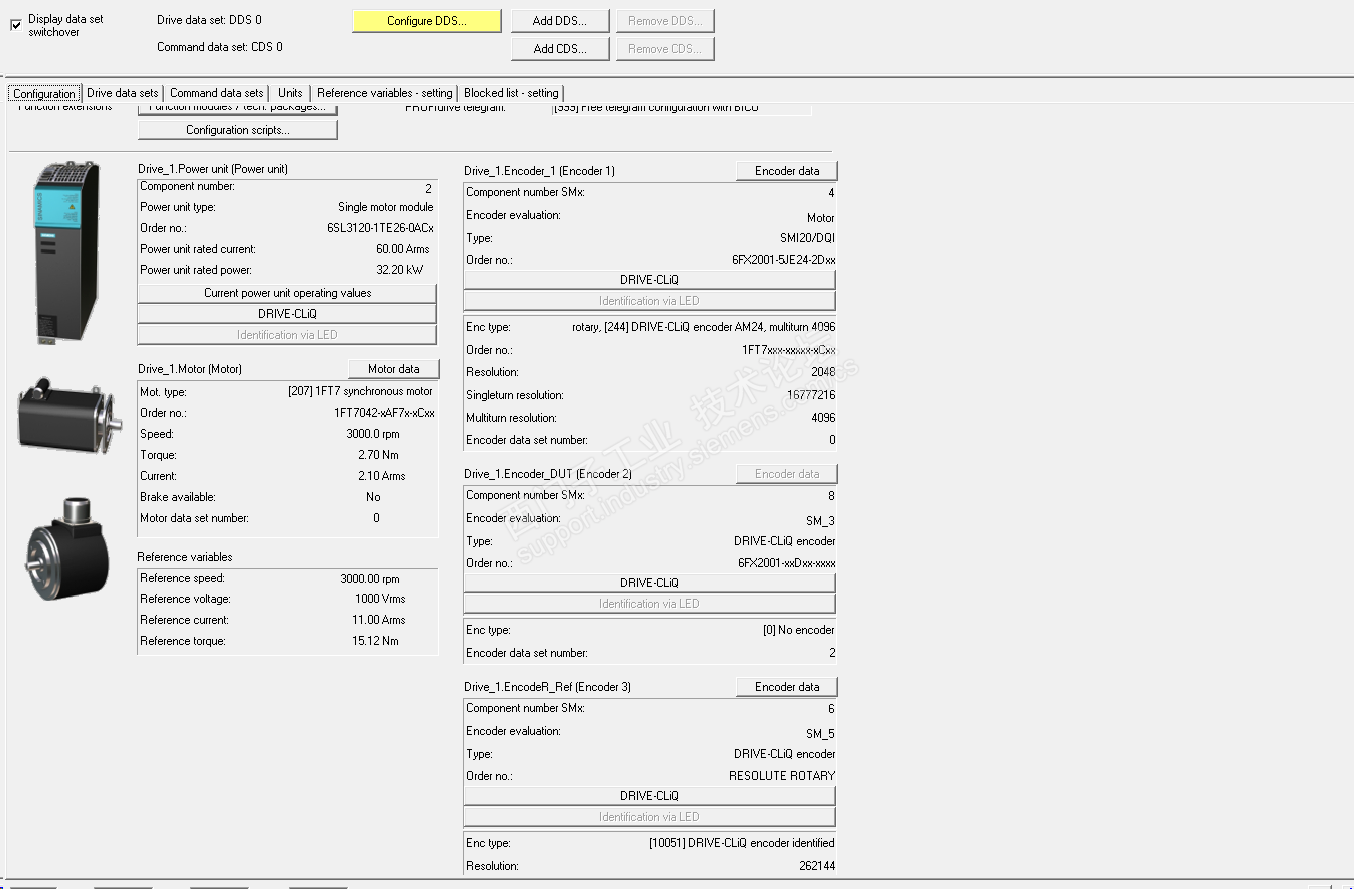
Task: Click Encoder 2 evaluation value SM_3
Action: (x=820, y=521)
